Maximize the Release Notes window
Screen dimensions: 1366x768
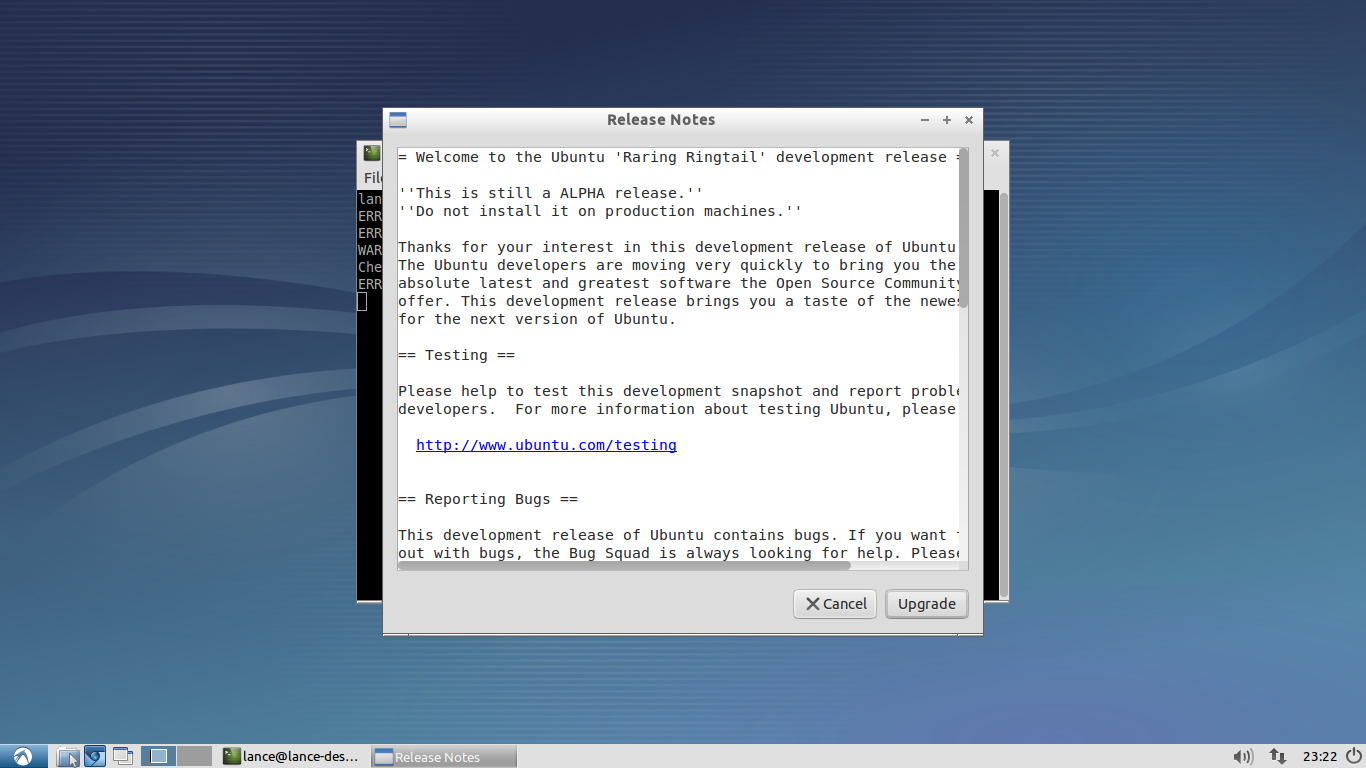tap(947, 120)
